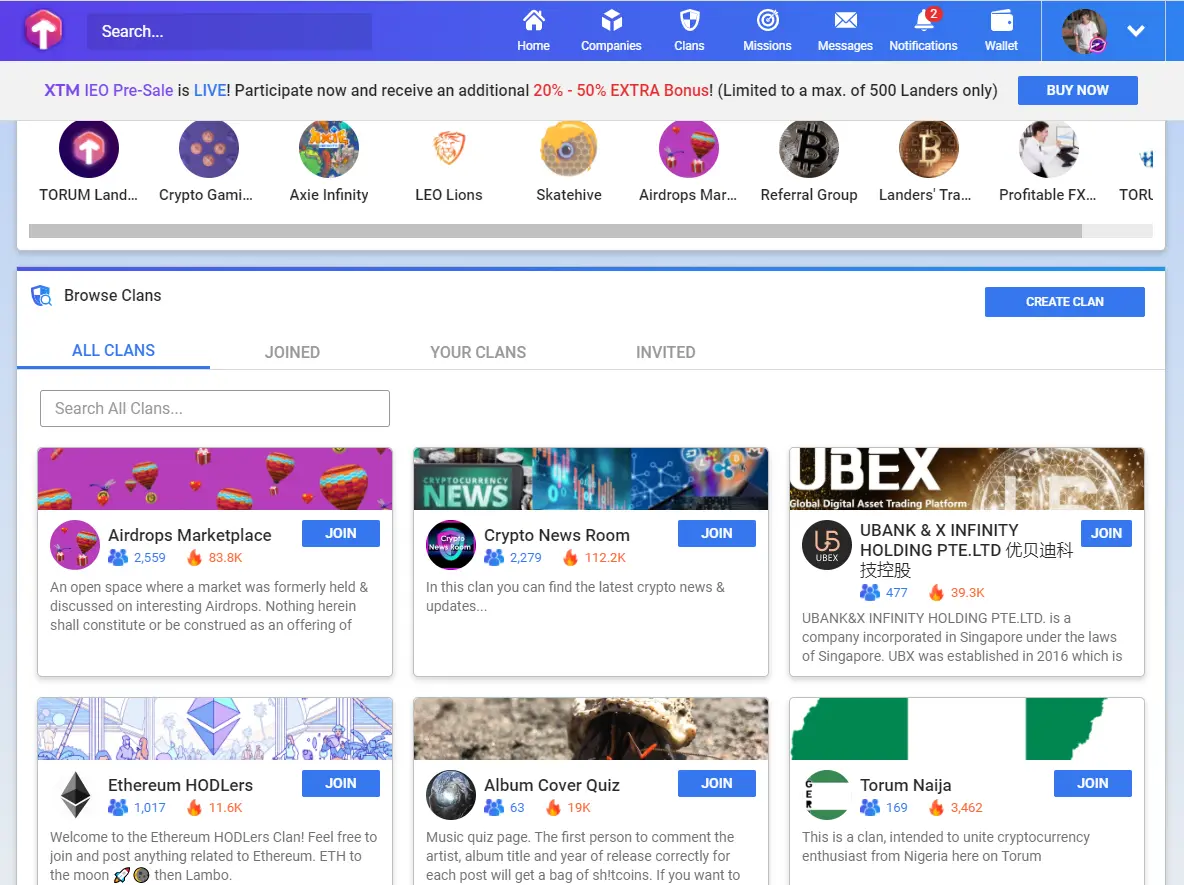Click the Ethereum diamond logo avatar

click(x=75, y=794)
